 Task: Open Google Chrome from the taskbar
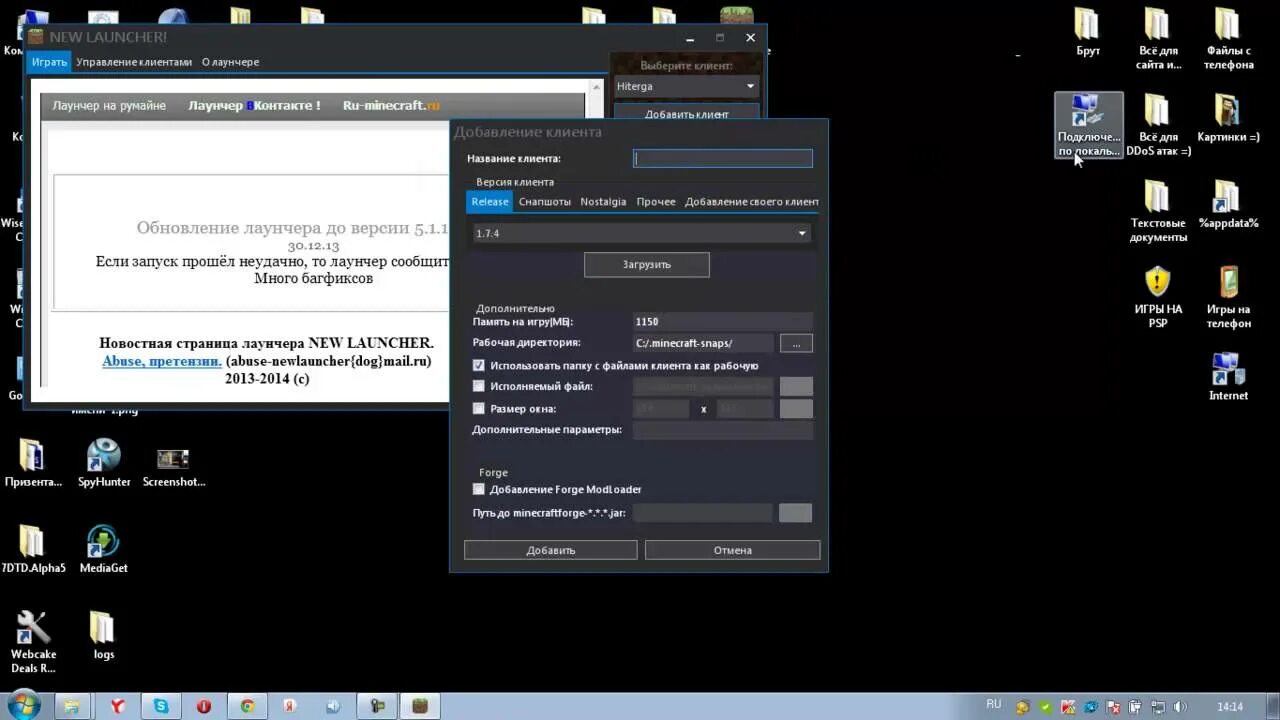pyautogui.click(x=247, y=706)
